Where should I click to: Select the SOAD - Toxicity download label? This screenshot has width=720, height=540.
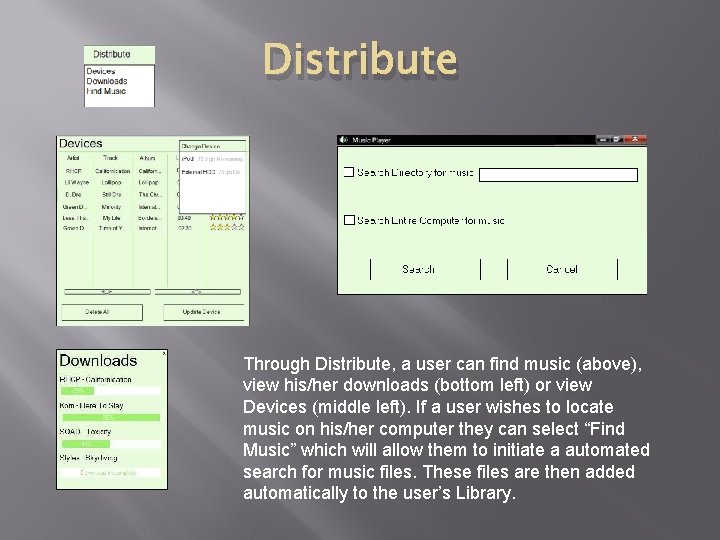(x=85, y=432)
